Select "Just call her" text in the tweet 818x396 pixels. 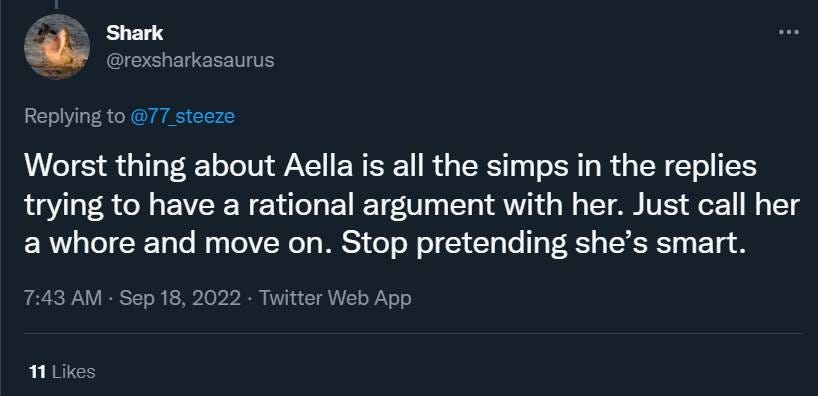[x=715, y=206]
